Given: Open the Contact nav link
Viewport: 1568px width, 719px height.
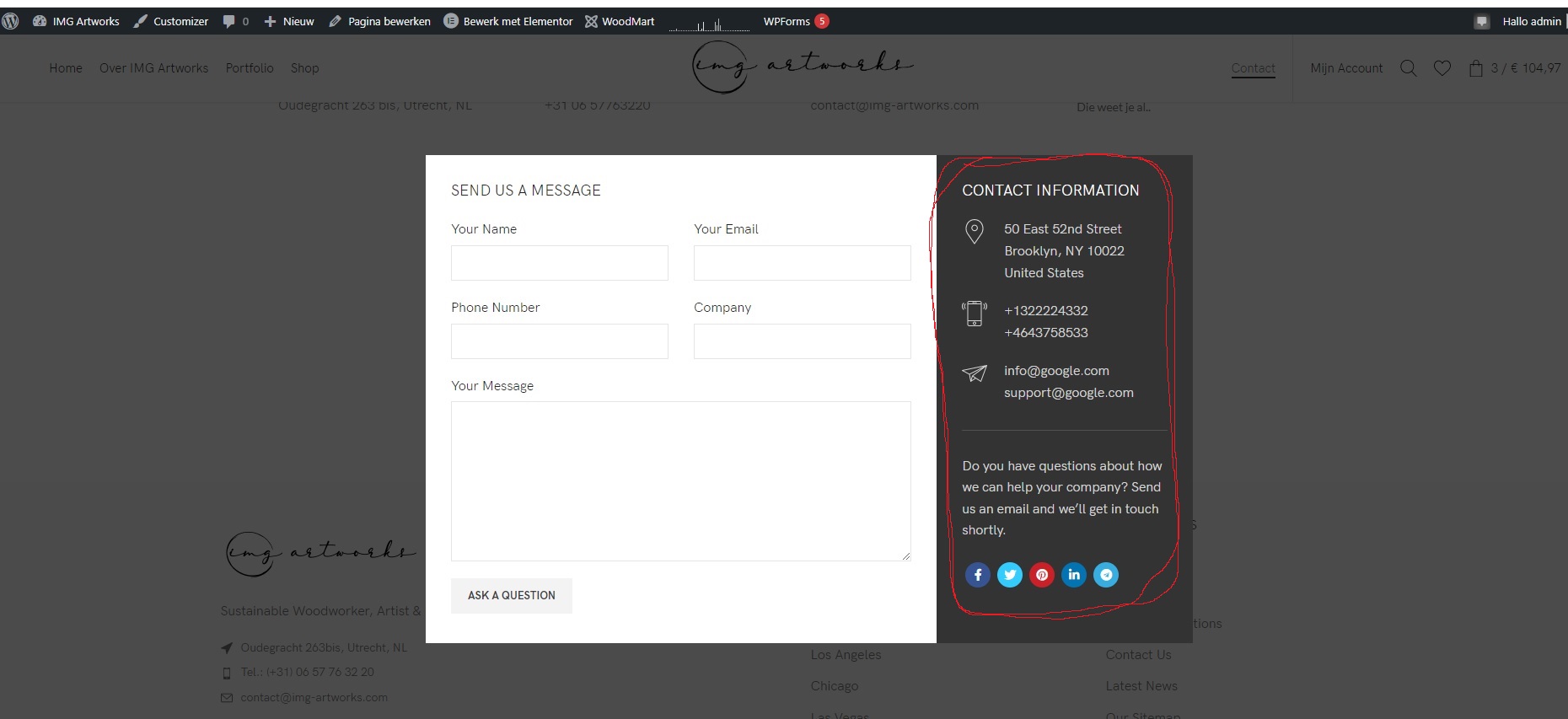Looking at the screenshot, I should point(1253,68).
